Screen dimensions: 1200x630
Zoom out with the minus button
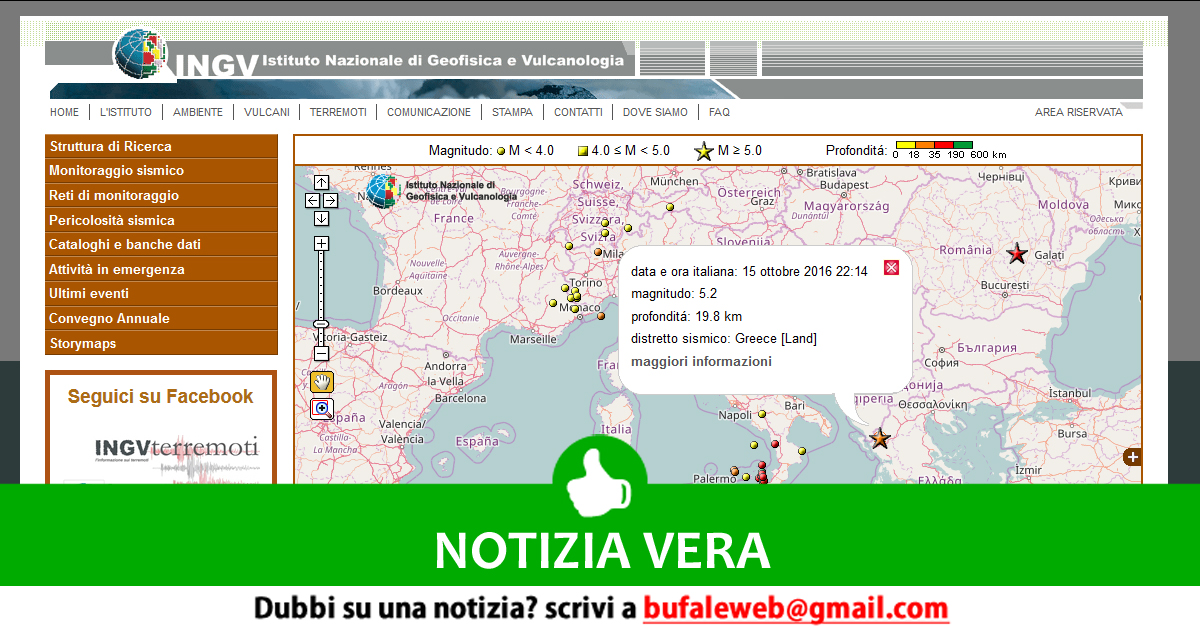(321, 353)
